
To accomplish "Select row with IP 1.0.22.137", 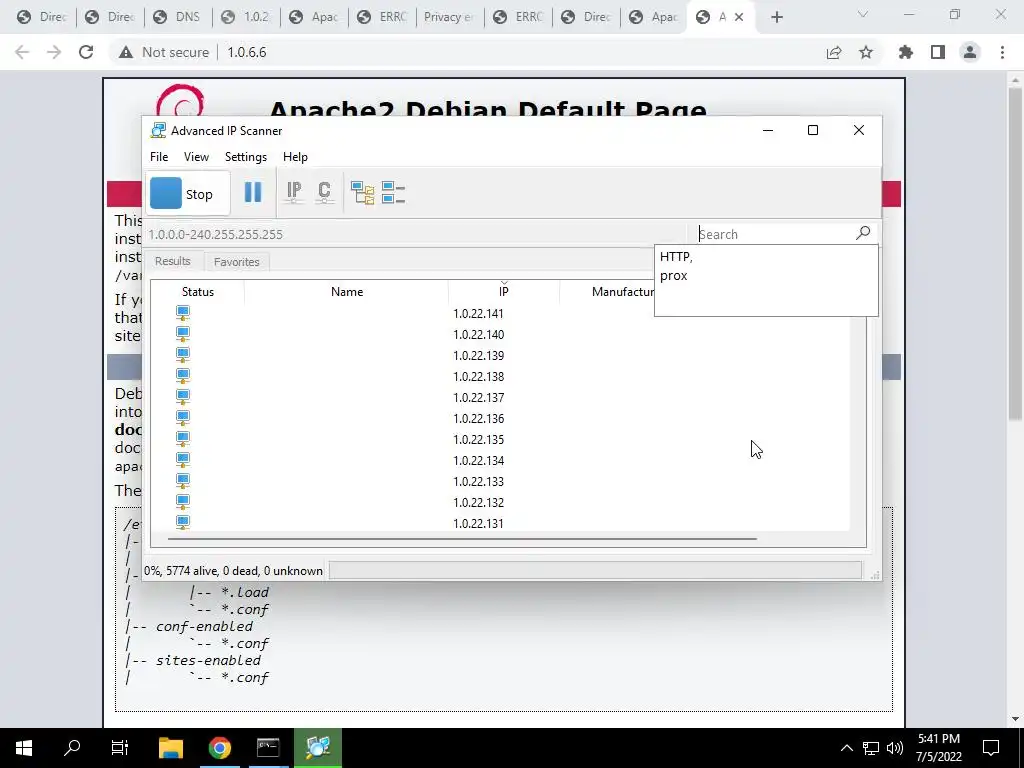I will (x=500, y=397).
